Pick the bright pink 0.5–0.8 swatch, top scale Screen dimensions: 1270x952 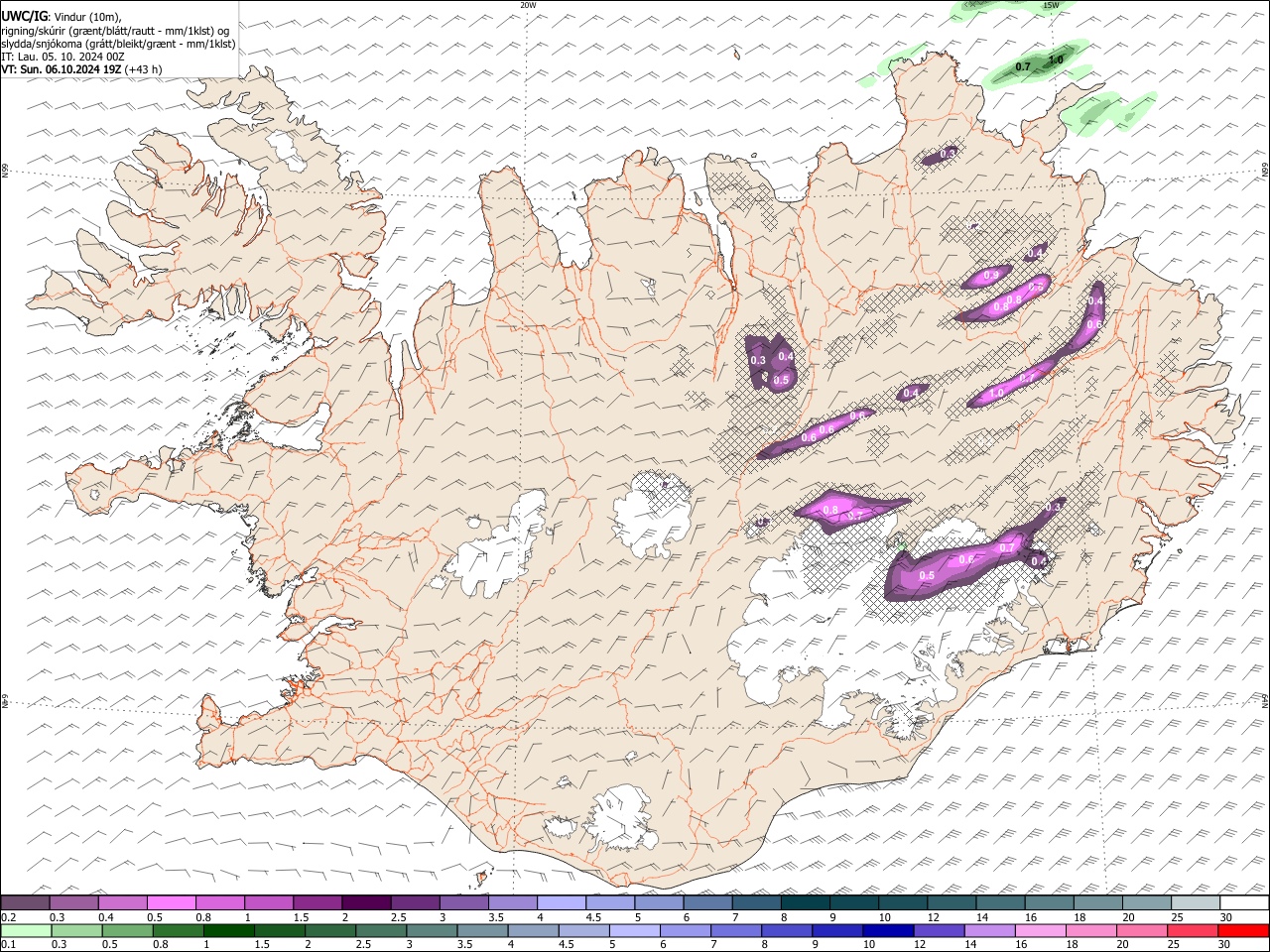[171, 903]
